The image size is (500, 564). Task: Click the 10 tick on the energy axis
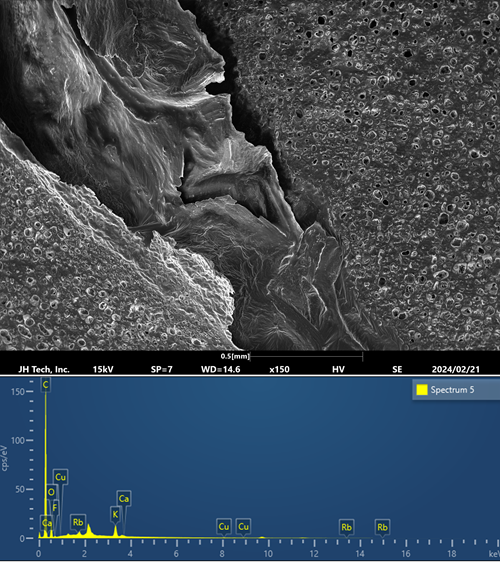coord(268,554)
